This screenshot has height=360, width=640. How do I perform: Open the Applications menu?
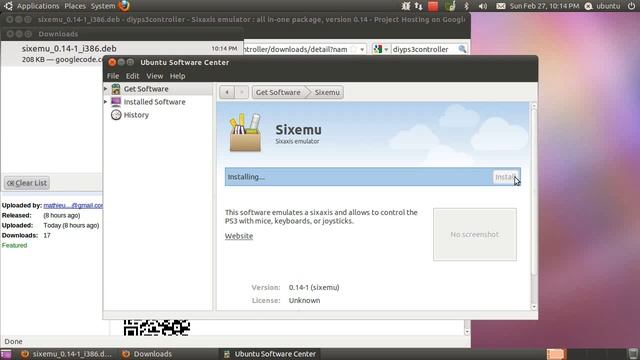38,6
